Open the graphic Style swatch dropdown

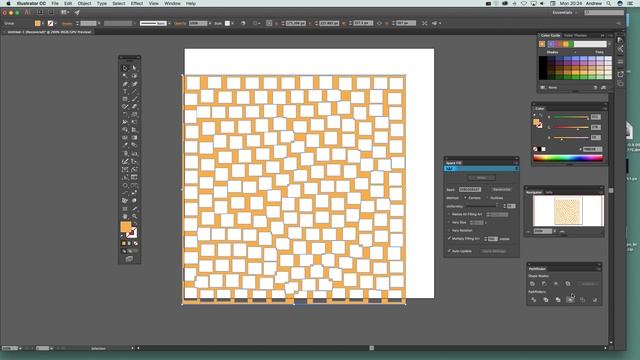(233, 23)
